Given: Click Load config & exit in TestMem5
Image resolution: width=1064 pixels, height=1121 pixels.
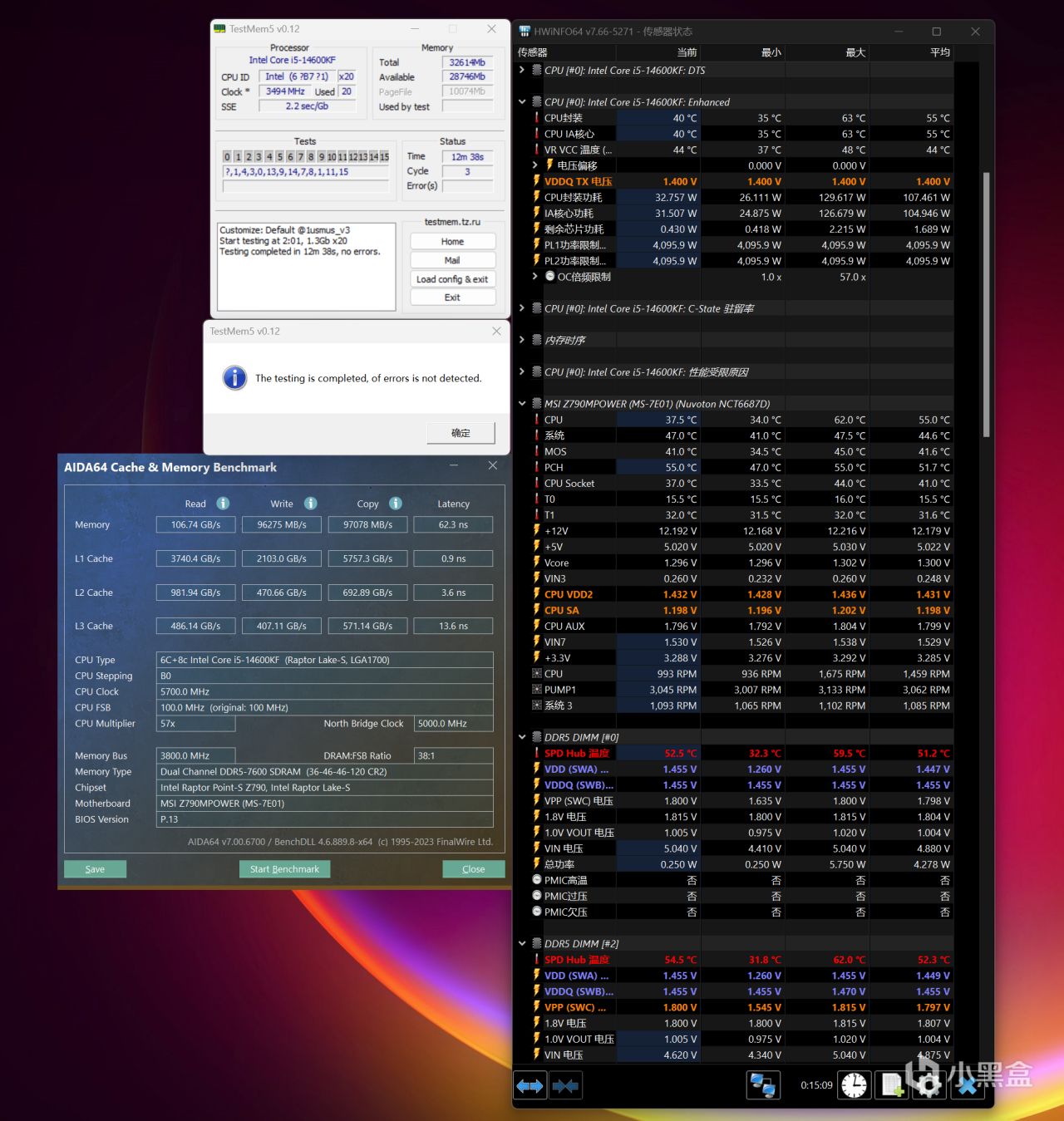Looking at the screenshot, I should (x=452, y=279).
